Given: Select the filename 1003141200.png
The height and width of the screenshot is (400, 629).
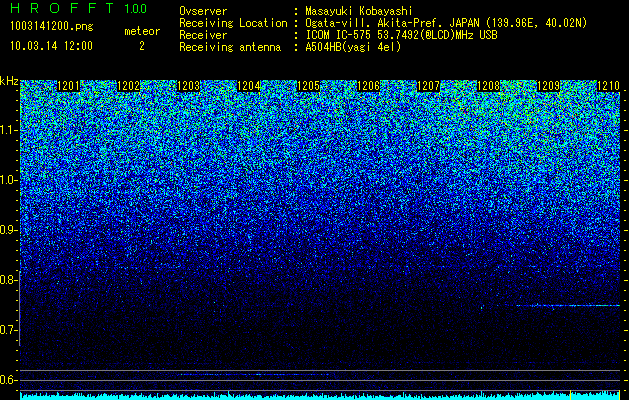Looking at the screenshot, I should click(x=52, y=27).
